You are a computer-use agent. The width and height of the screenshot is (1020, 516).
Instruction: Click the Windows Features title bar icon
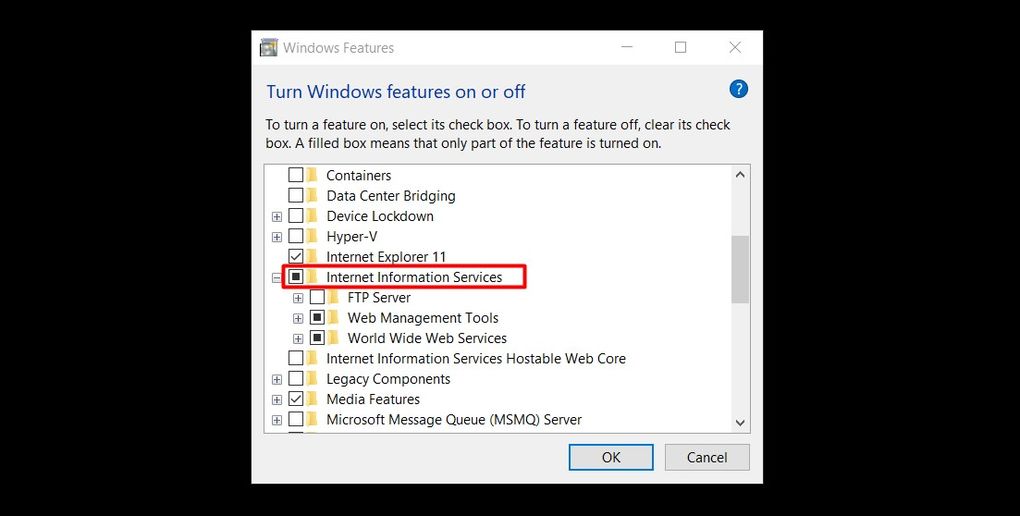(x=268, y=48)
